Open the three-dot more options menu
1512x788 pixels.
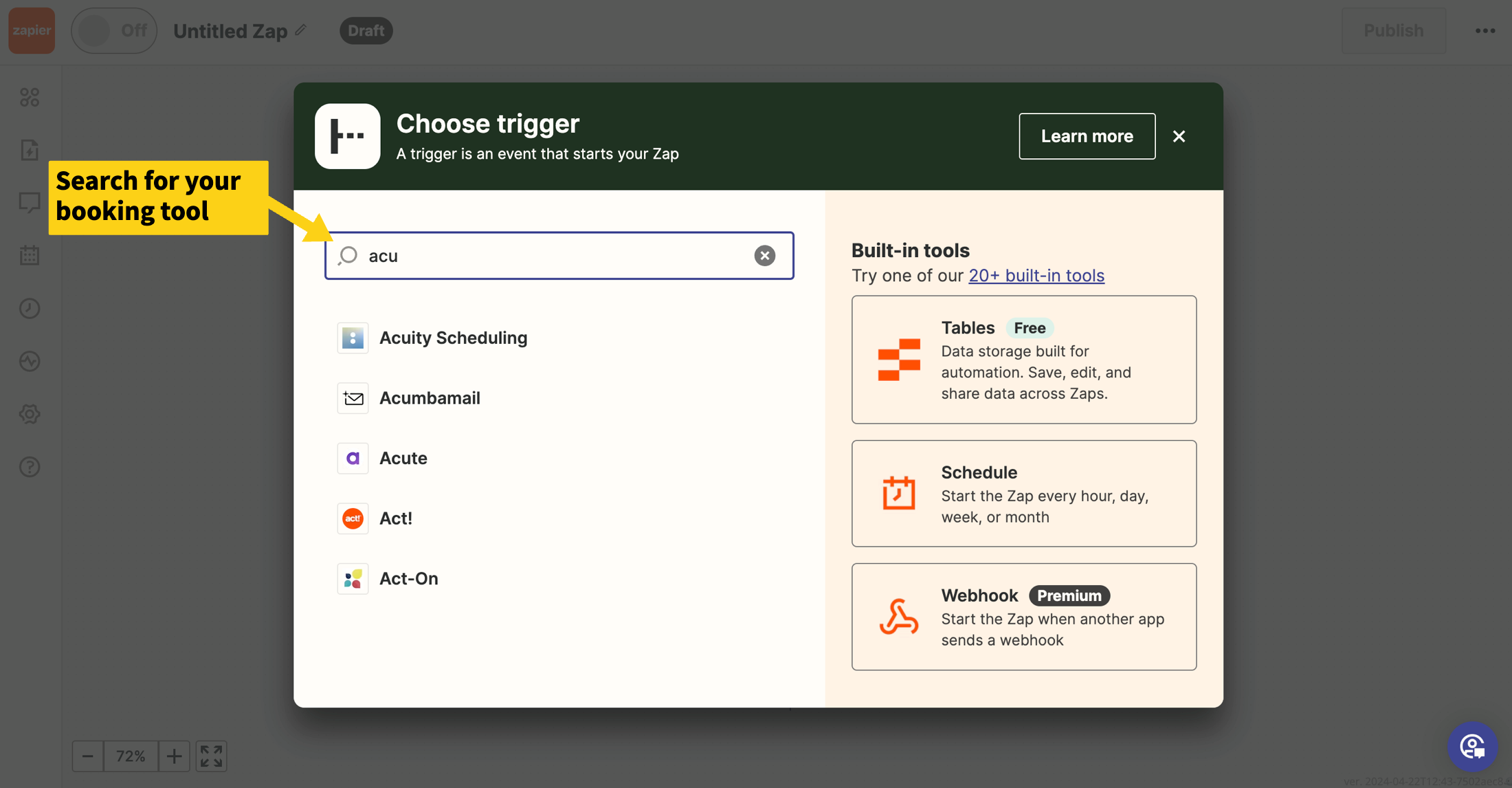(1485, 31)
